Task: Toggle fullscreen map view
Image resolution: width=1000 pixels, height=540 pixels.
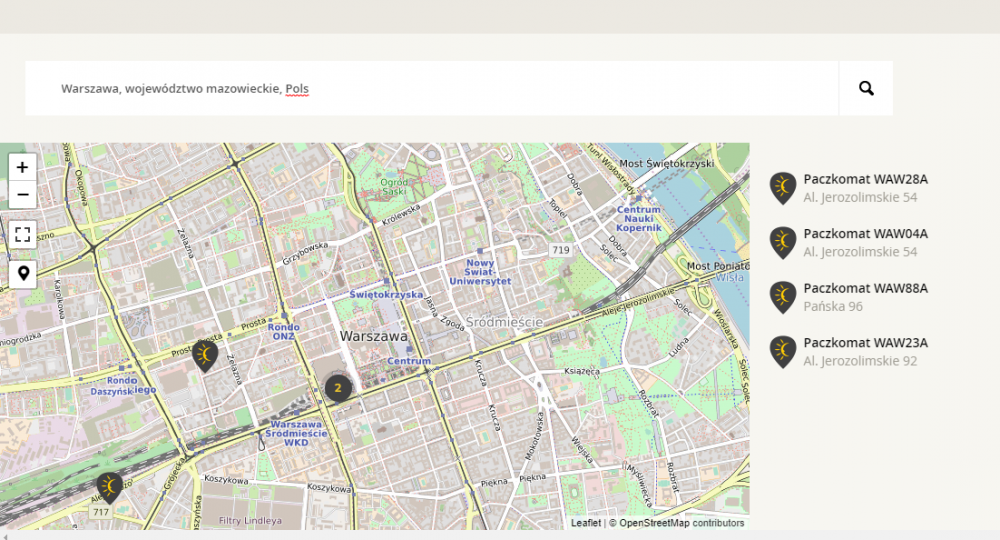Action: [x=22, y=234]
